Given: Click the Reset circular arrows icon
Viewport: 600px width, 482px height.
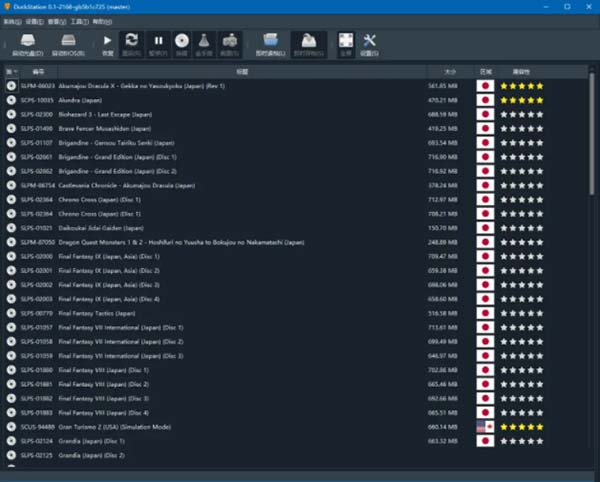Looking at the screenshot, I should [131, 42].
